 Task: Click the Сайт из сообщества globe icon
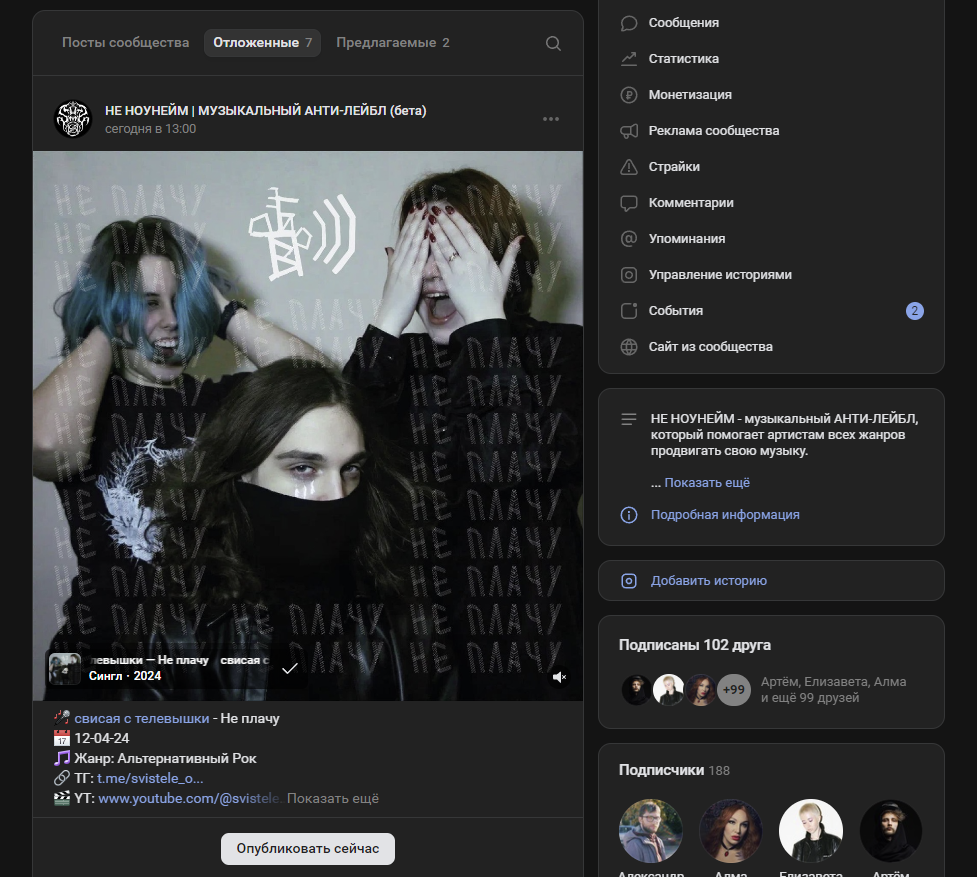629,347
